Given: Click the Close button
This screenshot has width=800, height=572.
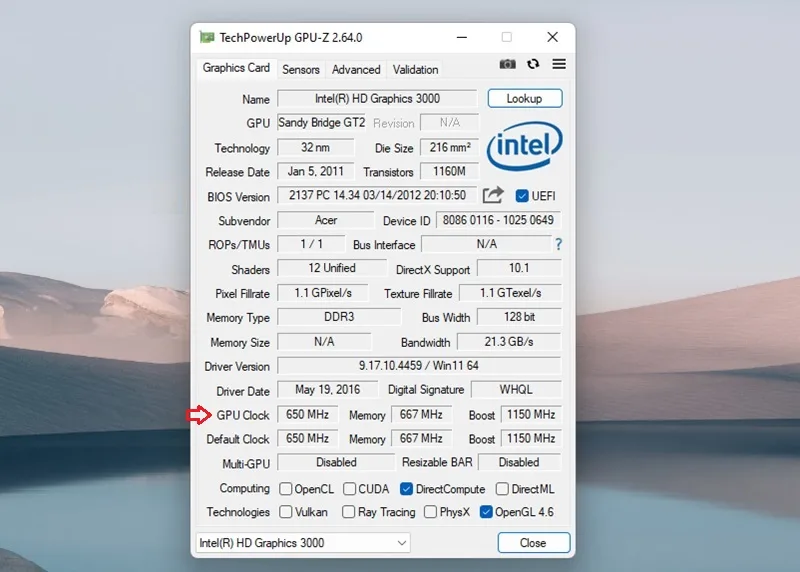Looking at the screenshot, I should [534, 542].
